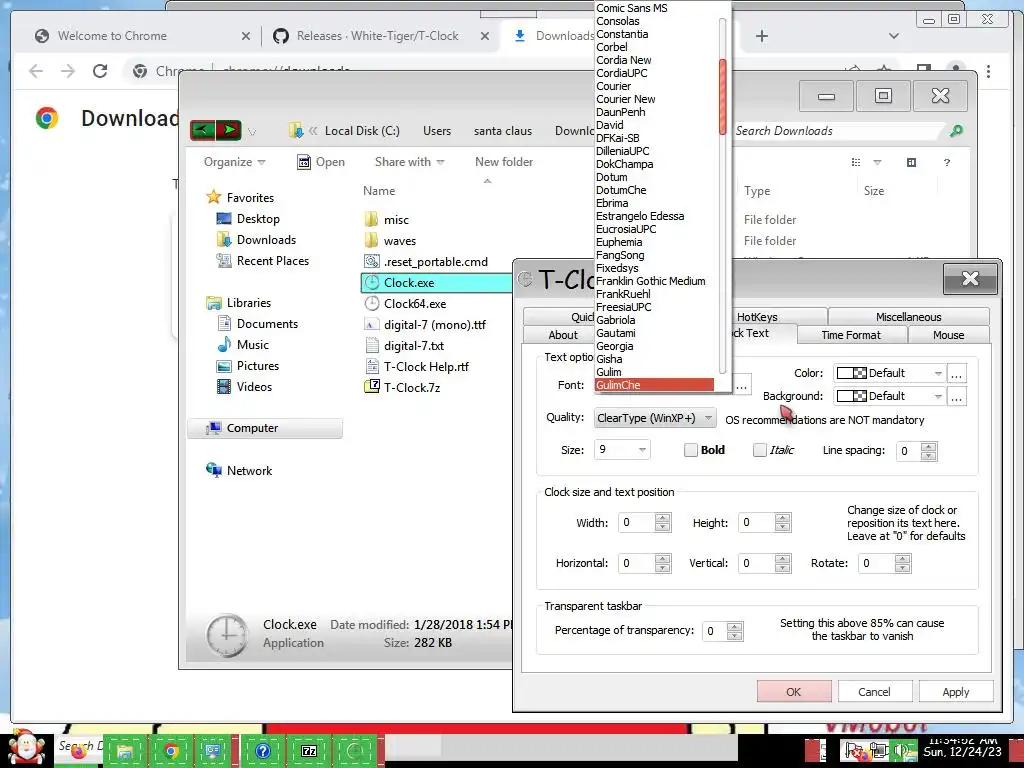The height and width of the screenshot is (768, 1024).
Task: Toggle the Explorer preview pane icon
Action: (x=911, y=162)
